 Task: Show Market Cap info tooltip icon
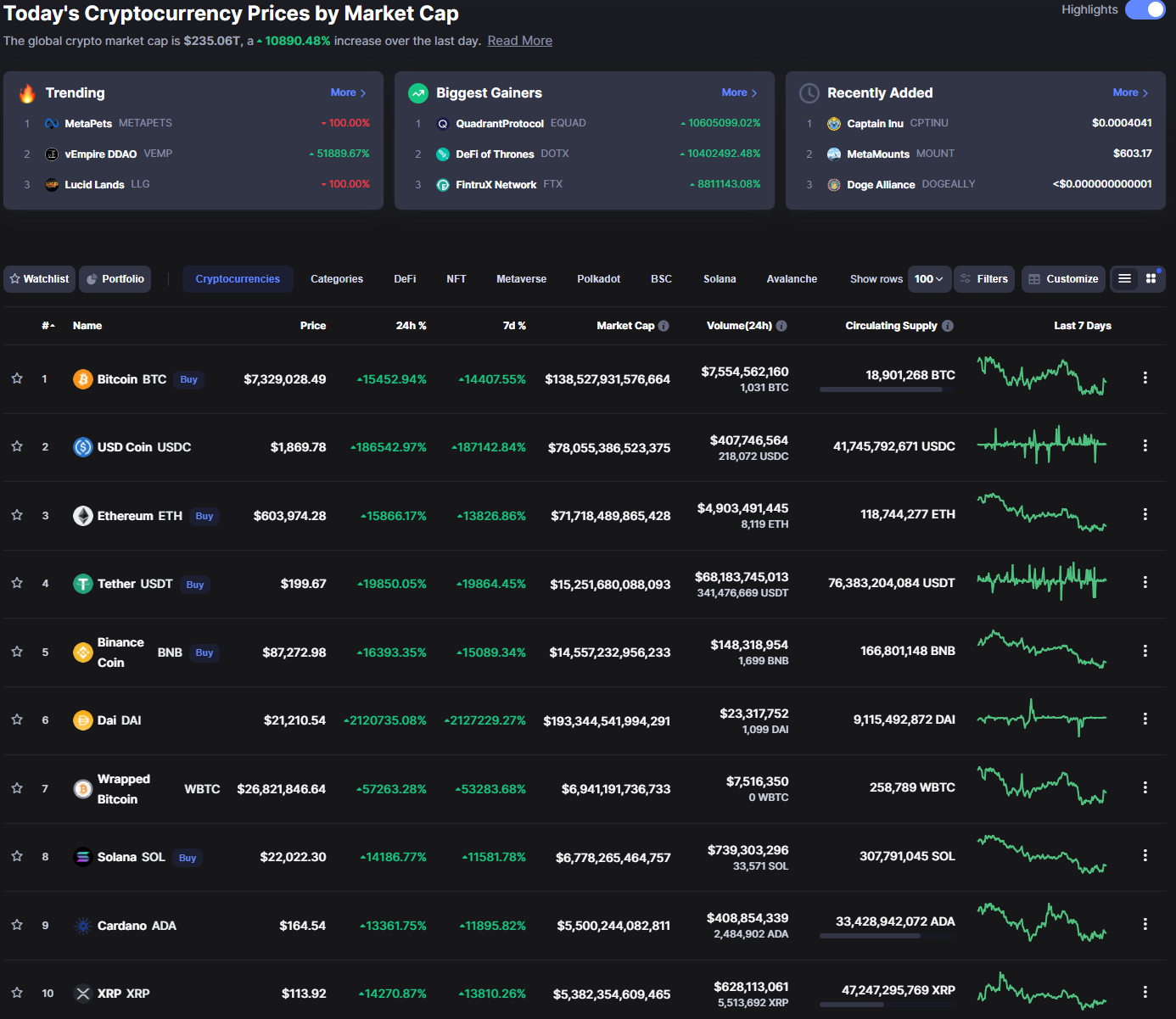coord(664,326)
